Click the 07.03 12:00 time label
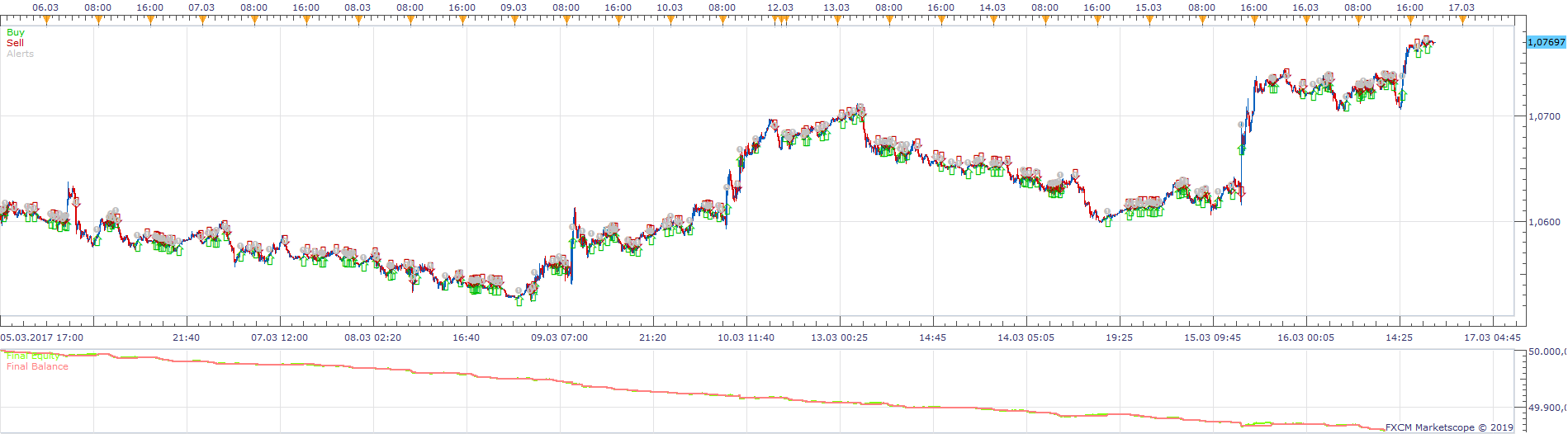The image size is (1568, 434). [280, 337]
